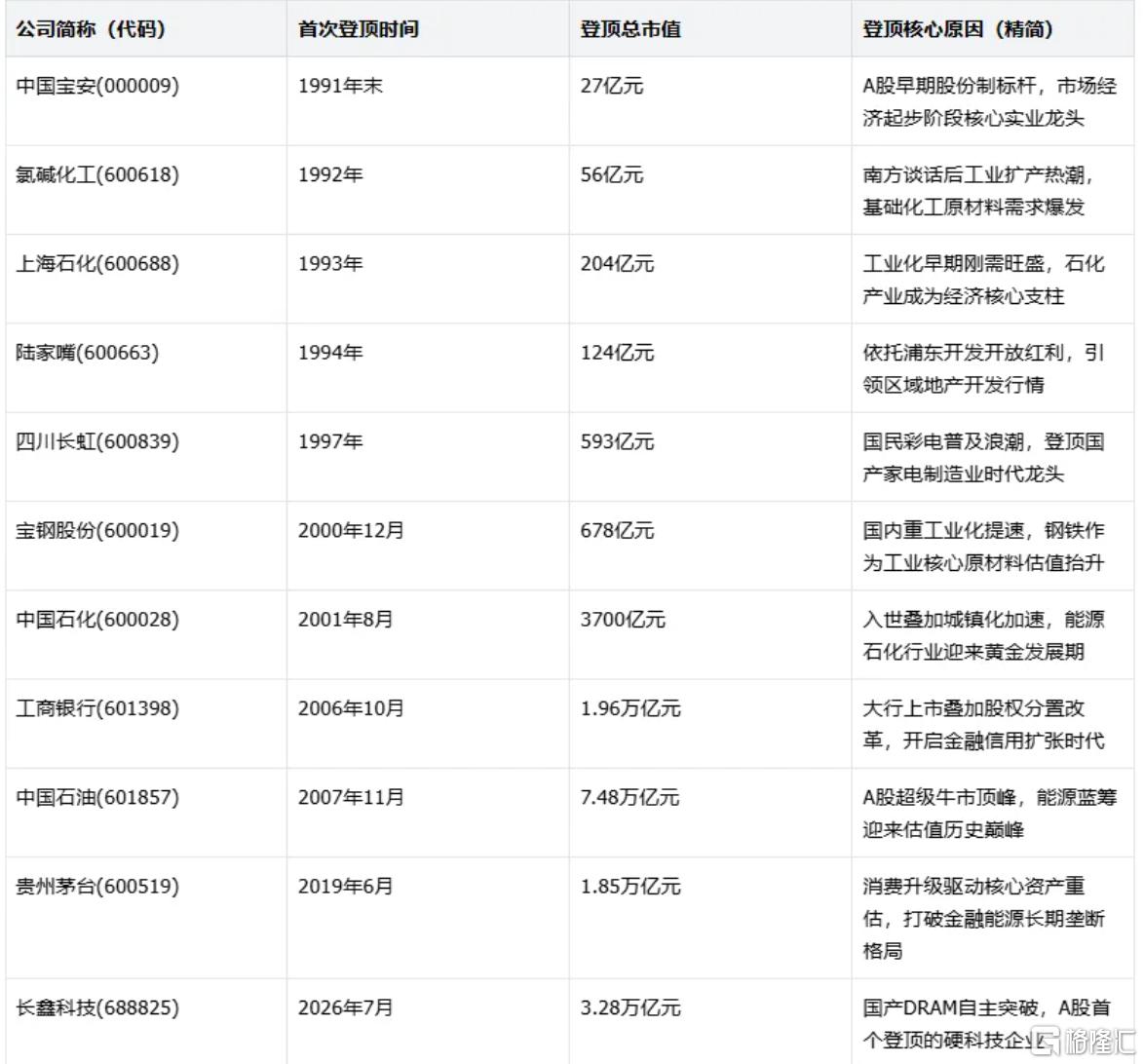The image size is (1144, 1064).
Task: Click the 1.96万亿元 market value
Action: (x=630, y=709)
